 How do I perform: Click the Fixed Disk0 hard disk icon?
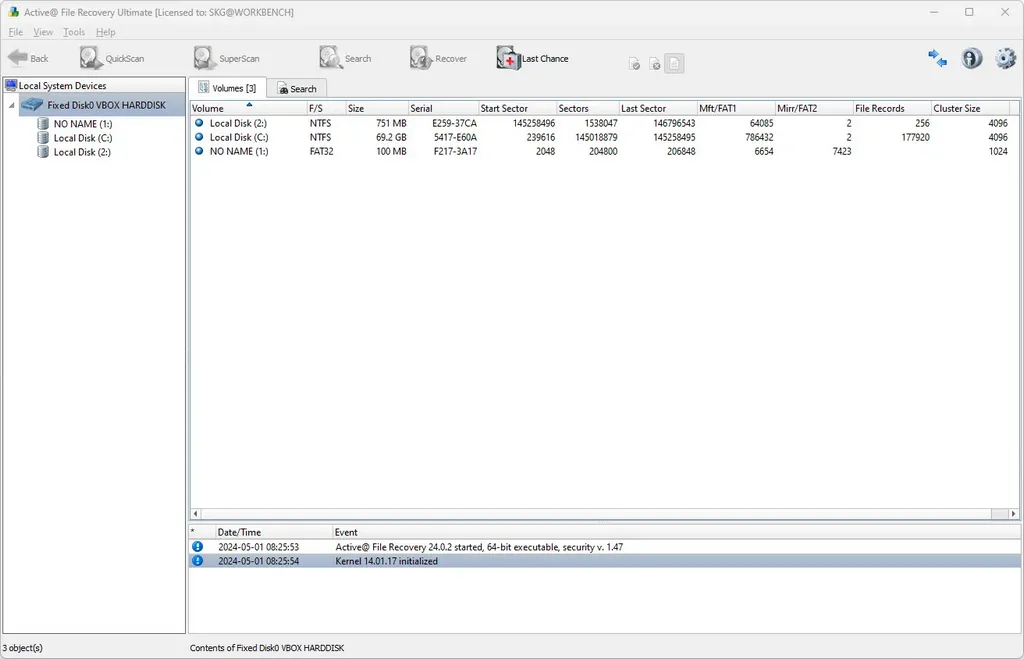coord(32,104)
